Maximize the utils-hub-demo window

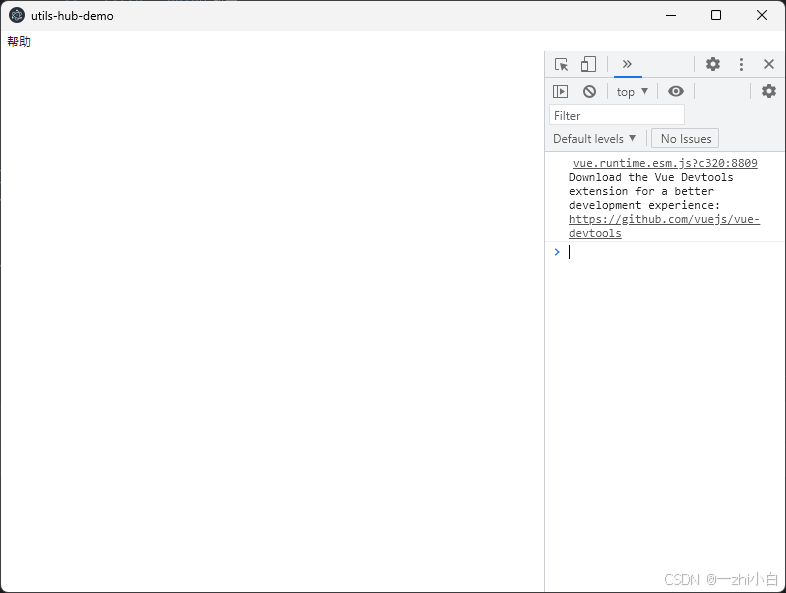point(716,16)
